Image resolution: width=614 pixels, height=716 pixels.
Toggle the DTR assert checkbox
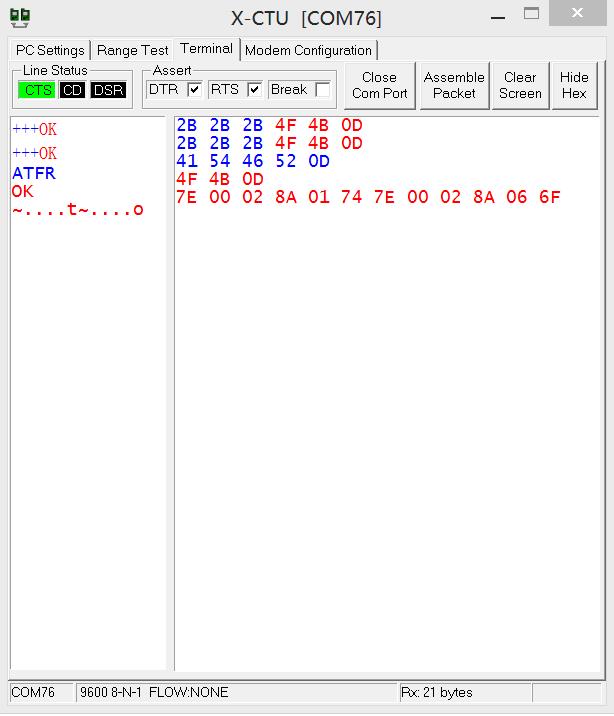coord(194,89)
